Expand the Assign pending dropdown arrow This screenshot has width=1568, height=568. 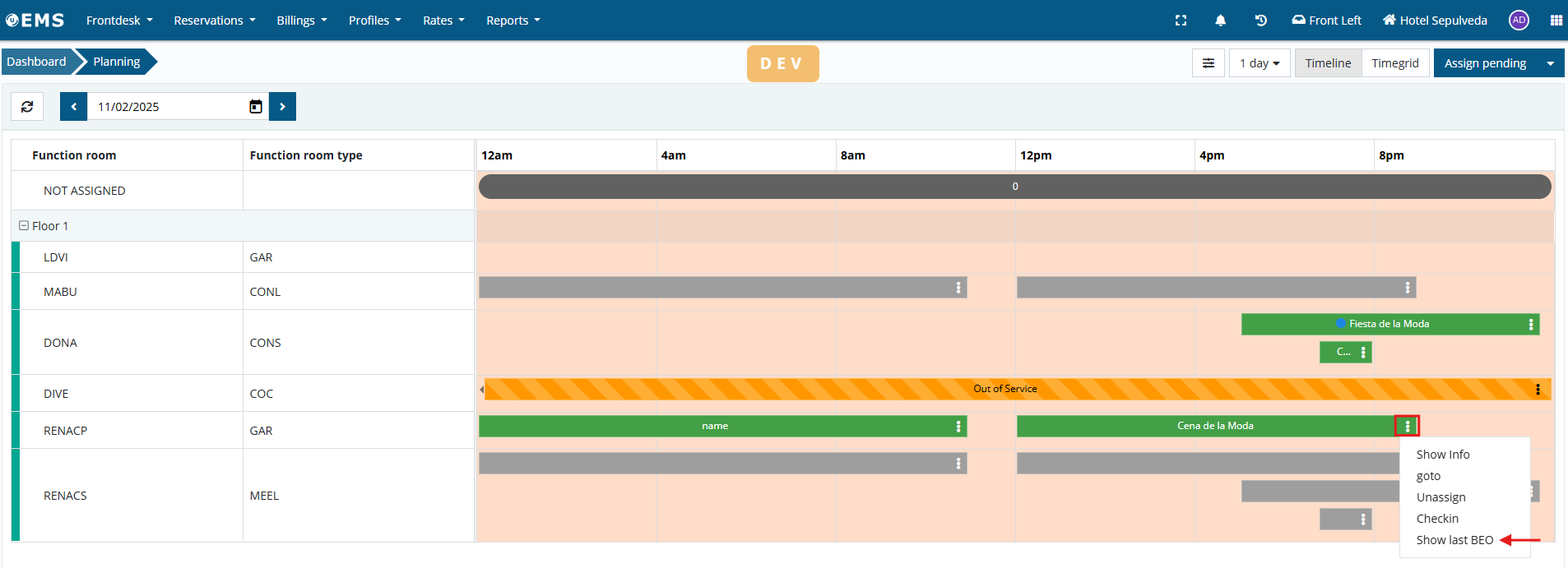(x=1550, y=63)
